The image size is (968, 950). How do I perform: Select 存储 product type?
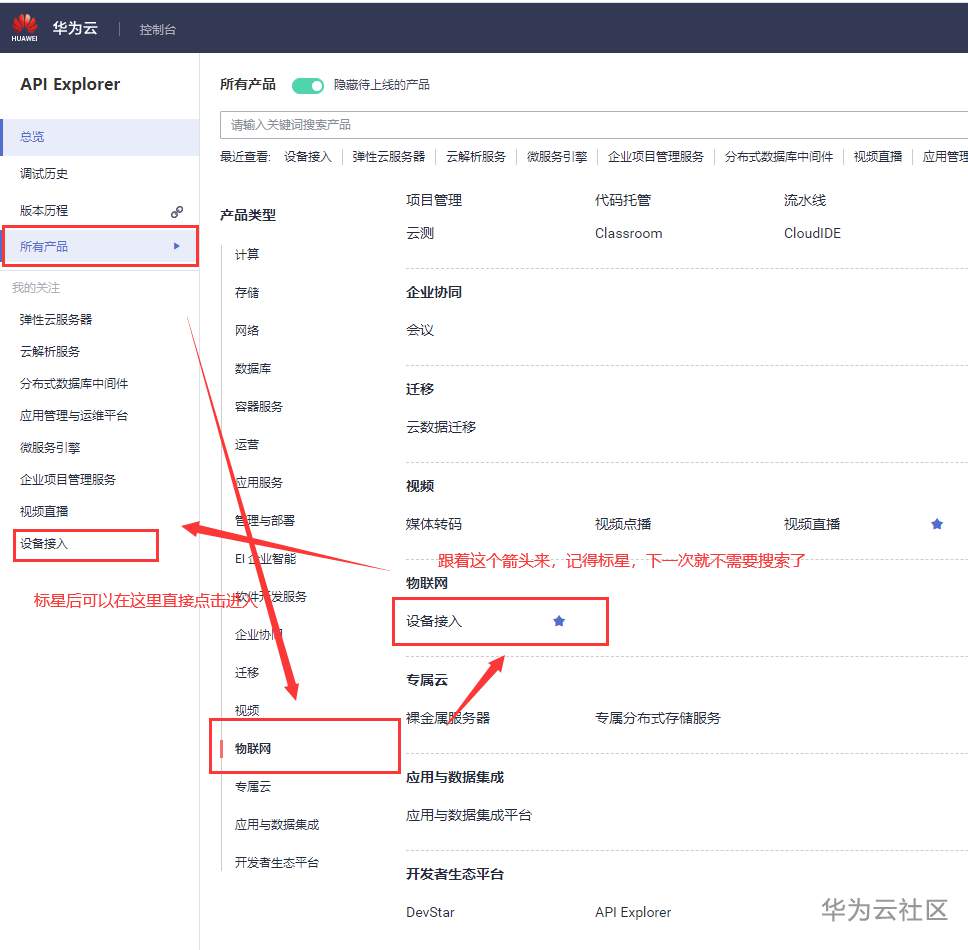(247, 293)
